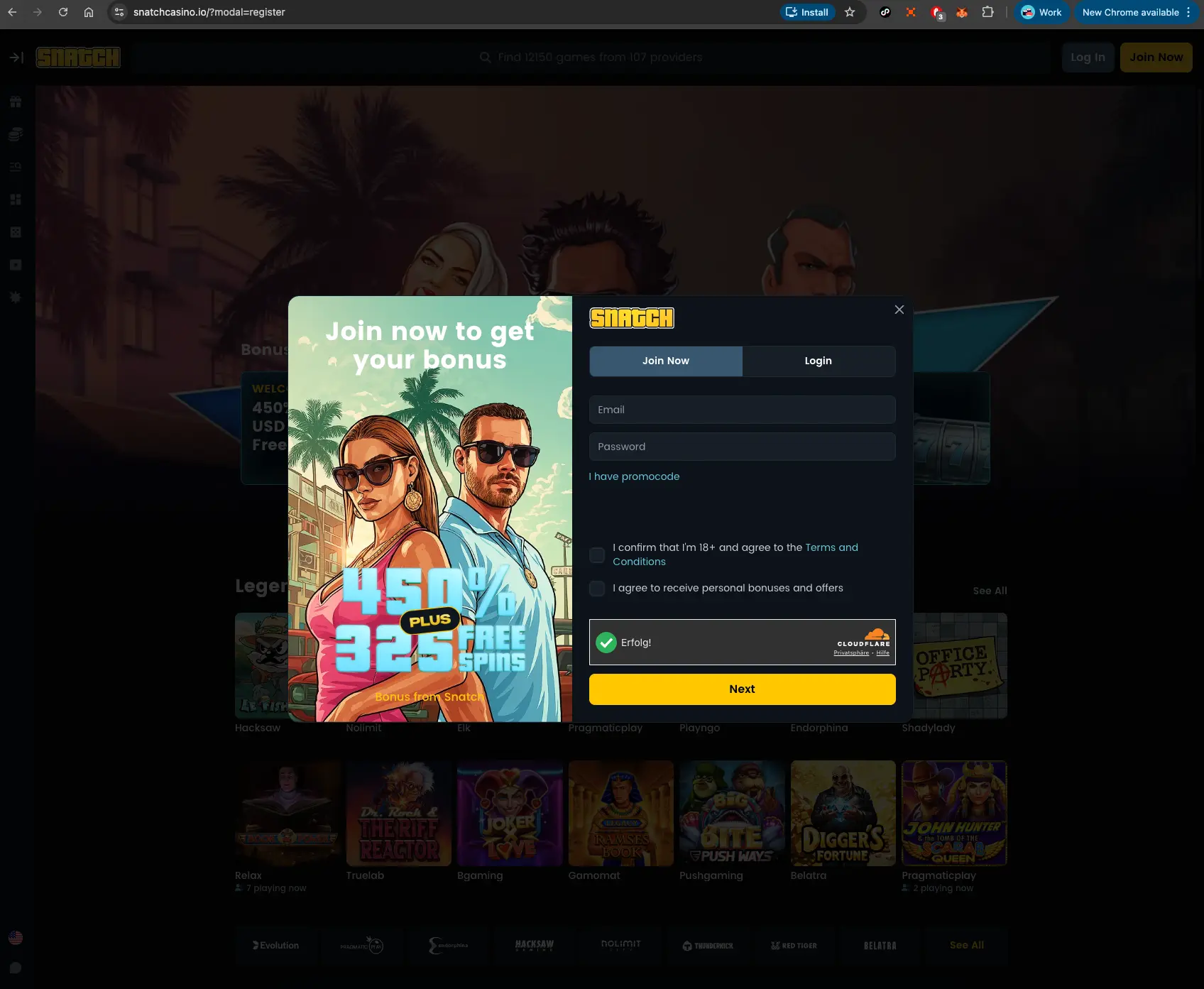
Task: Click the game search bar
Action: coord(591,58)
